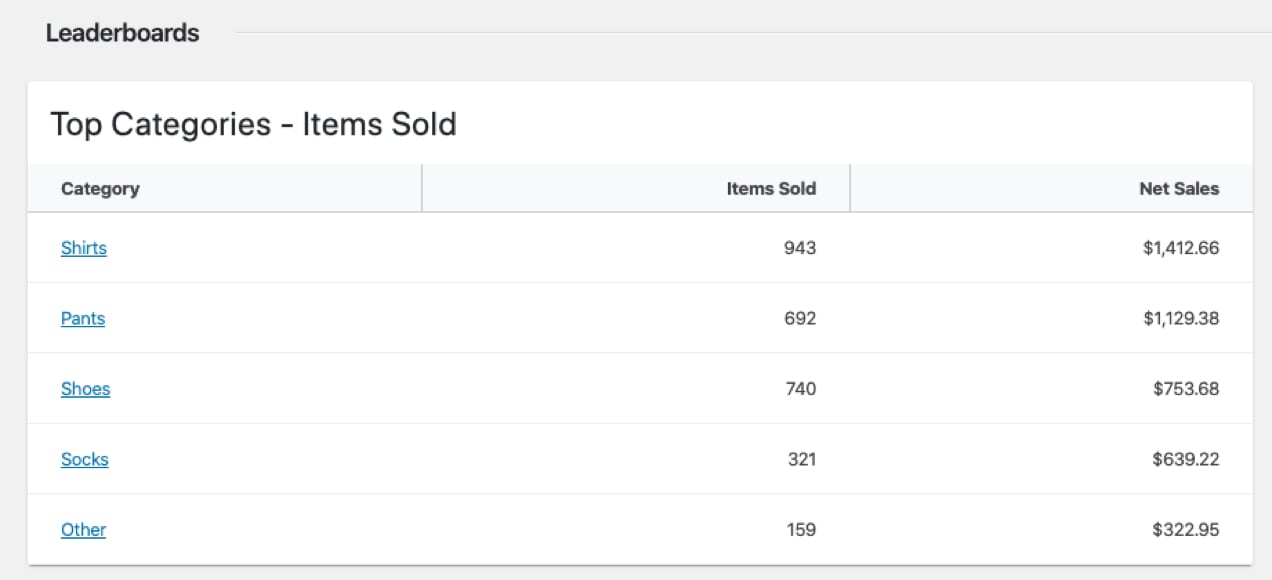Click the $322.95 net sales amount

[1186, 530]
